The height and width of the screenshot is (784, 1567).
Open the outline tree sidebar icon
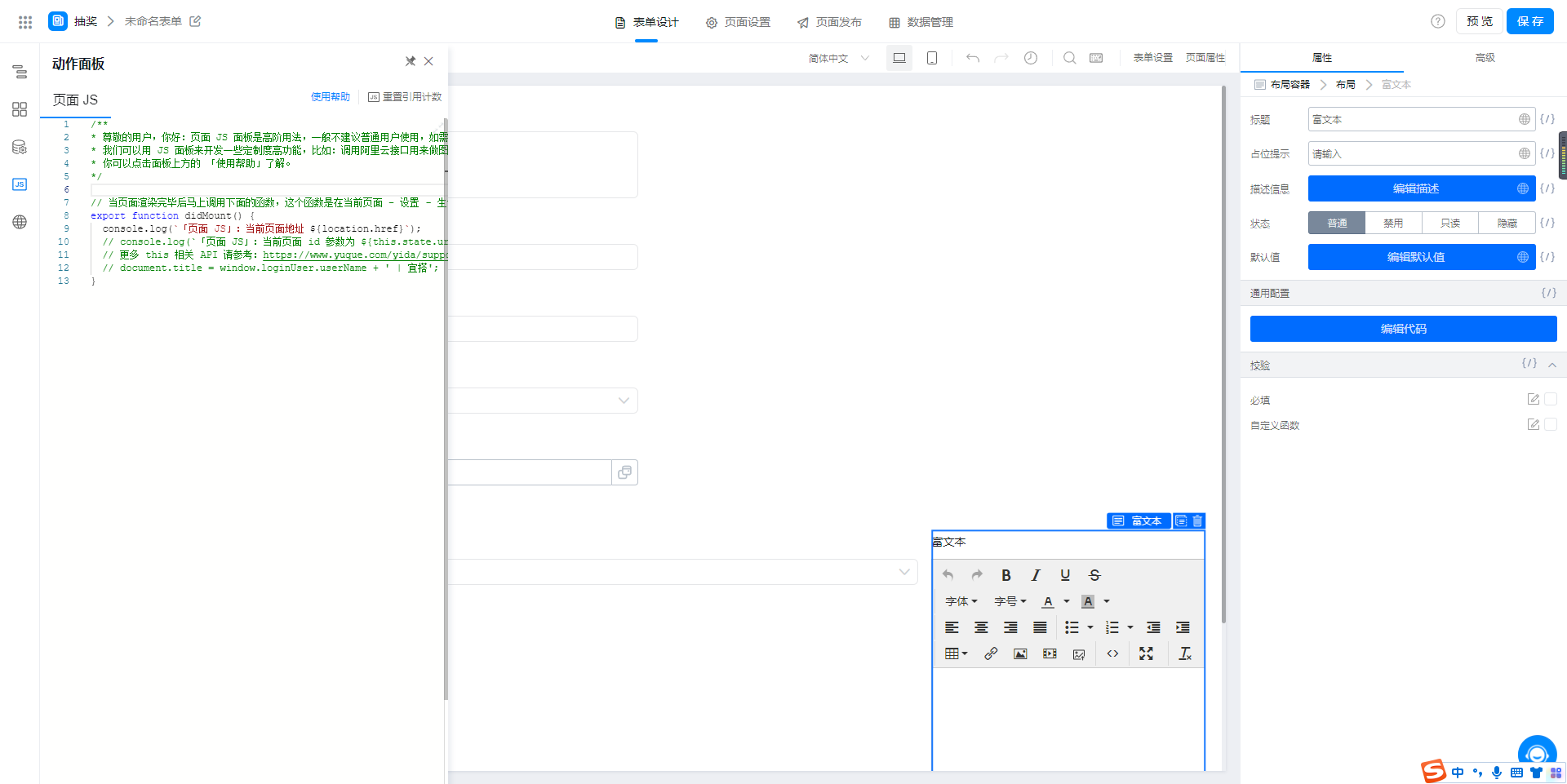[20, 72]
